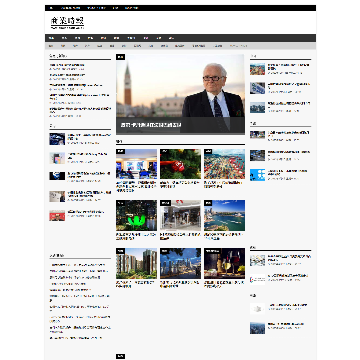Screen dimensions: 360x360
Task: Click the first link in the black top bar
Action: (x=51, y=8)
